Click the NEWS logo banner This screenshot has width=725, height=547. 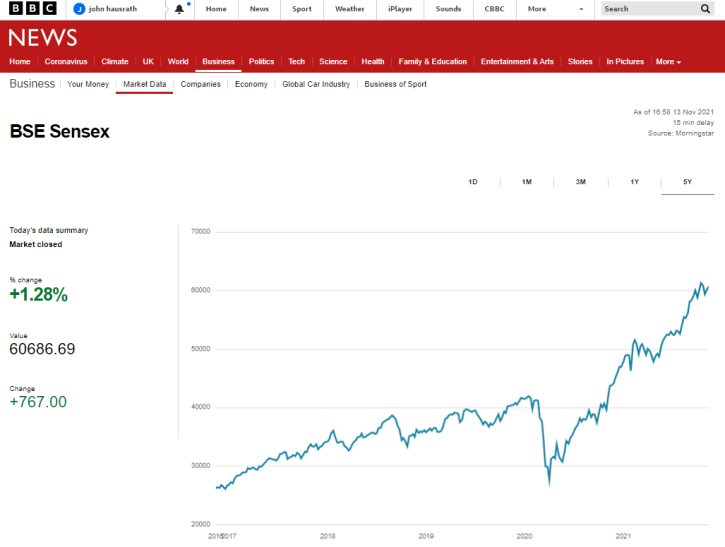(43, 38)
